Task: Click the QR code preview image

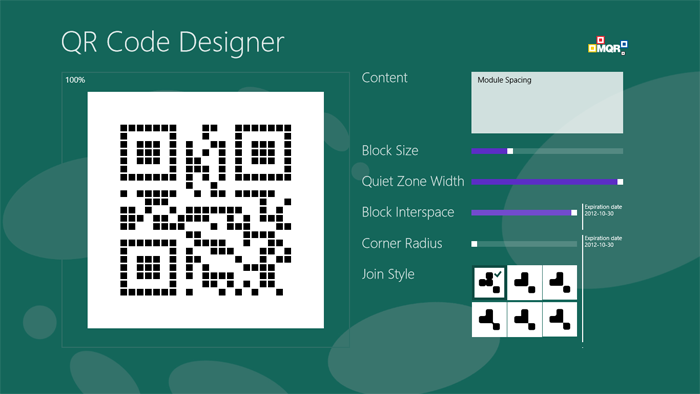Action: pos(206,210)
